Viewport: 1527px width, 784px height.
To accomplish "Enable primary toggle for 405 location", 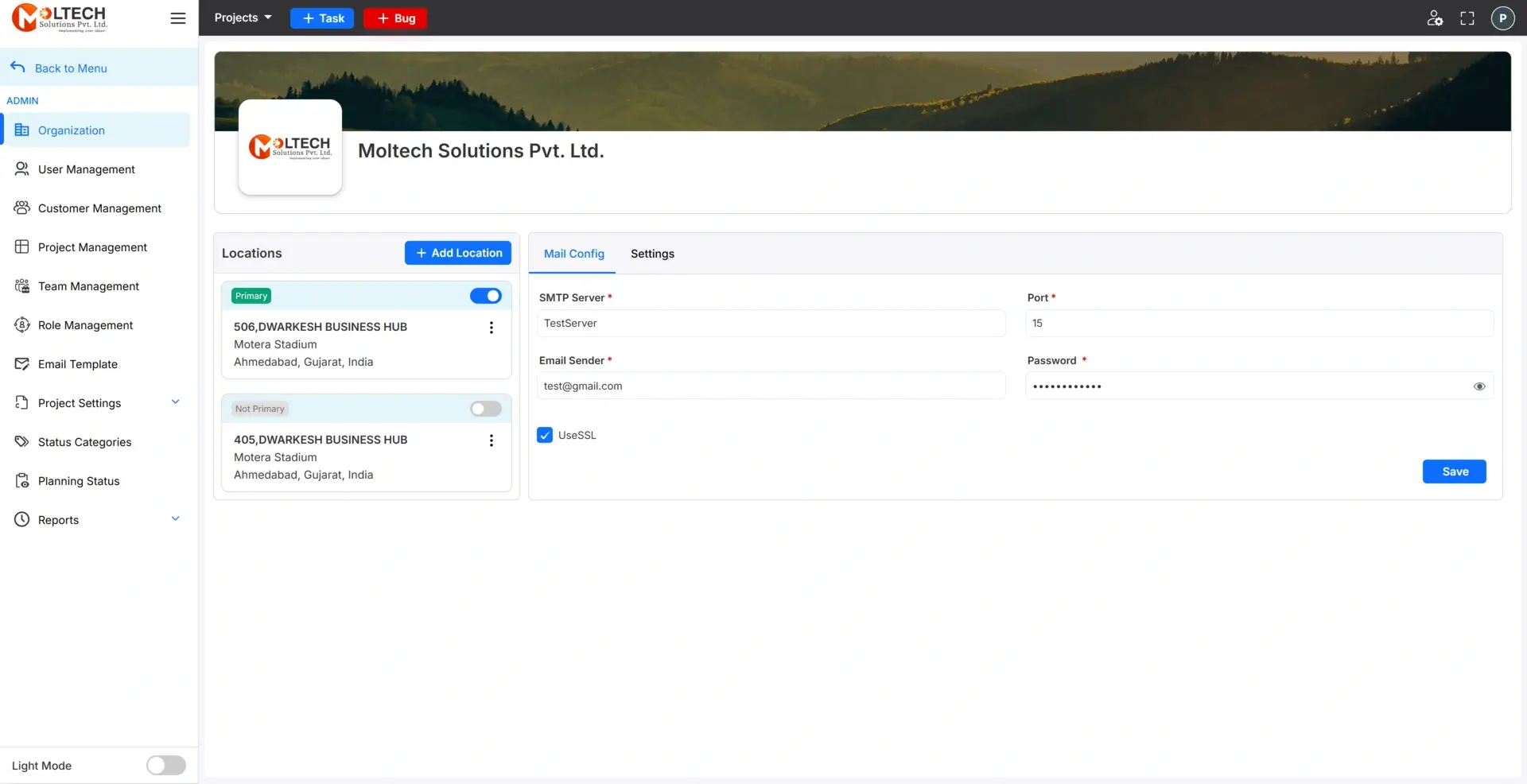I will coord(485,409).
